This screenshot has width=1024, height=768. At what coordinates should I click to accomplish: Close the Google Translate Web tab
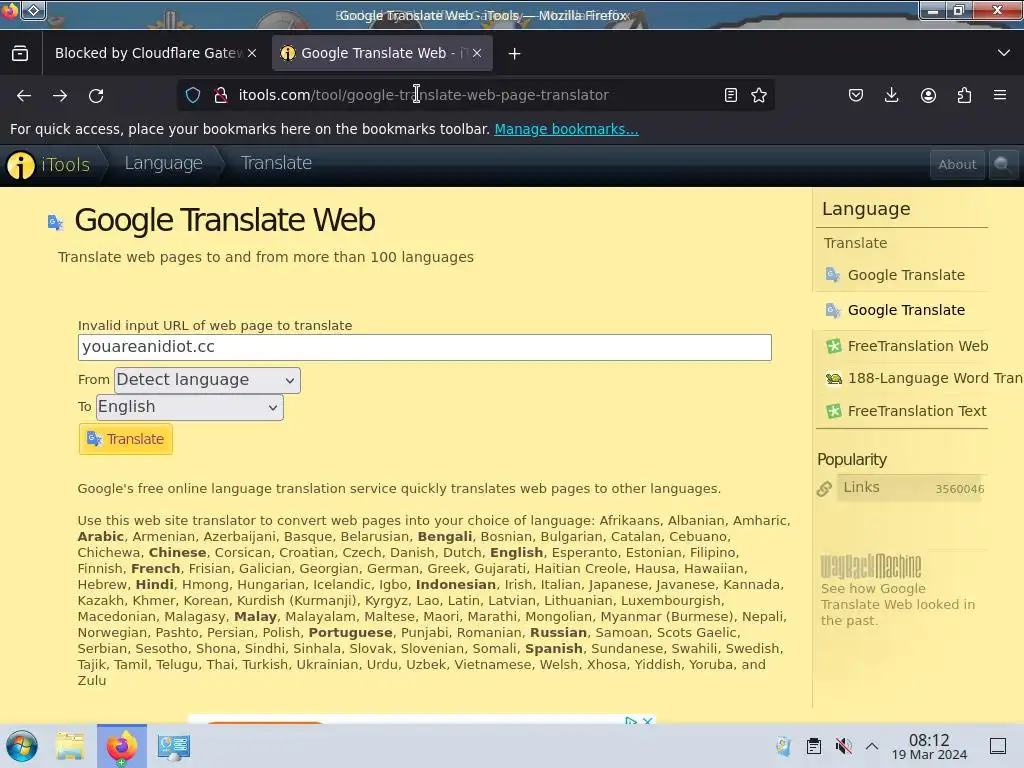pos(477,53)
